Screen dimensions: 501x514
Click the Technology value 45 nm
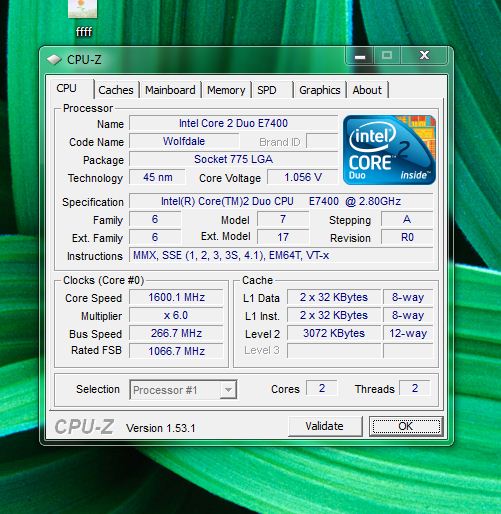click(x=157, y=177)
